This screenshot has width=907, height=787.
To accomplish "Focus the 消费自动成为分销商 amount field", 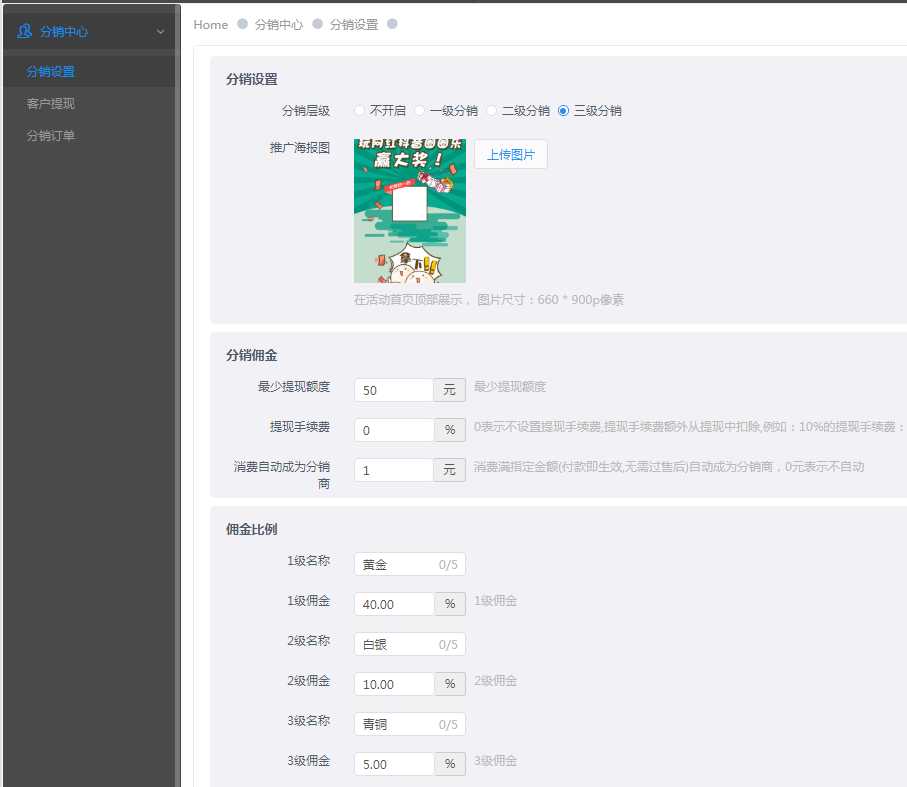I will (x=394, y=470).
